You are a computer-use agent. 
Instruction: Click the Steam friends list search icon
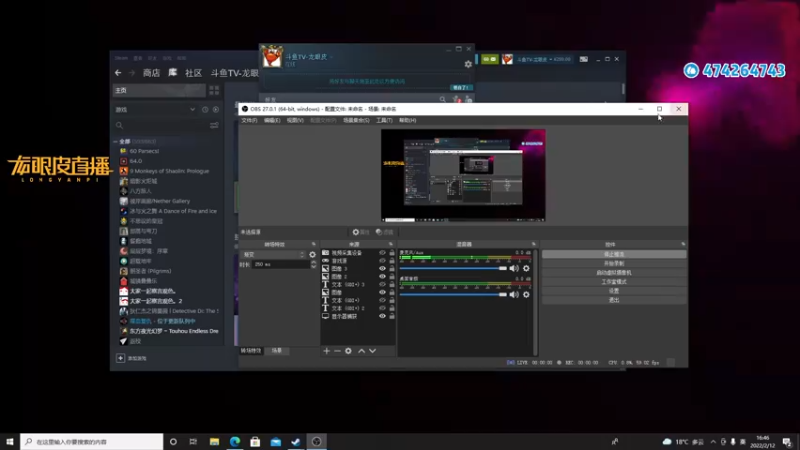pyautogui.click(x=442, y=99)
